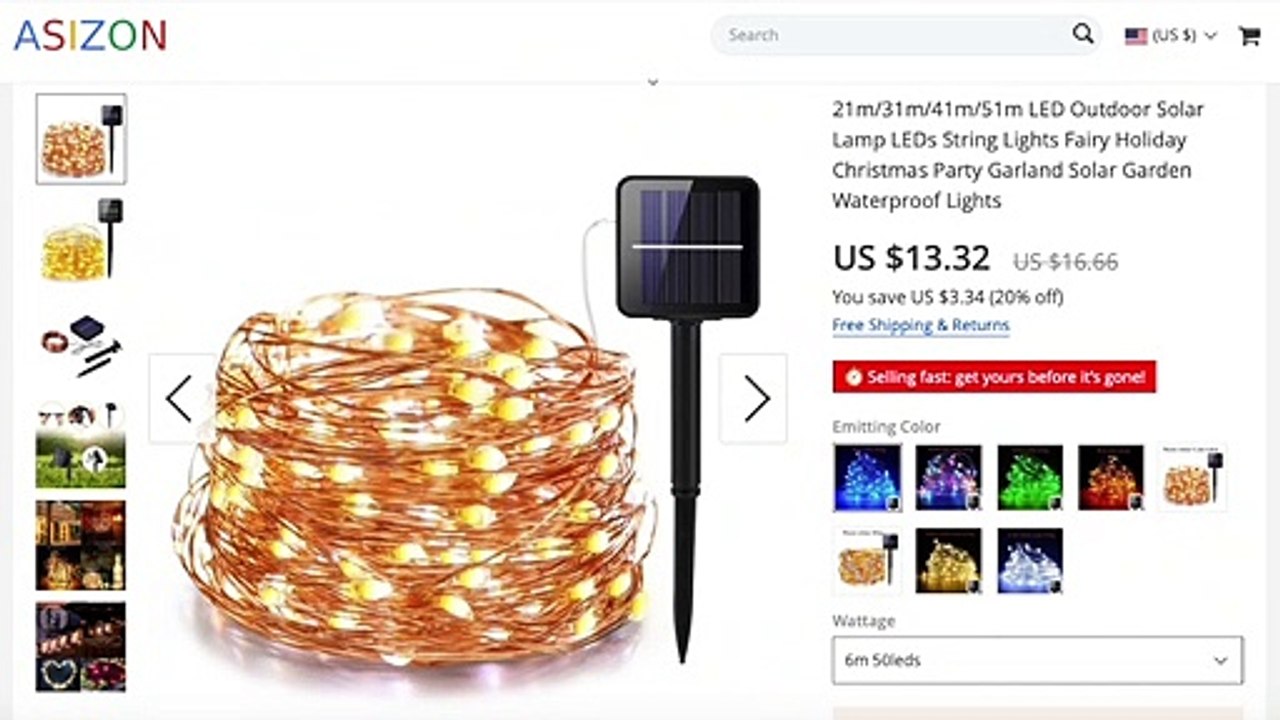1280x720 pixels.
Task: Open the shopping cart icon
Action: point(1249,36)
